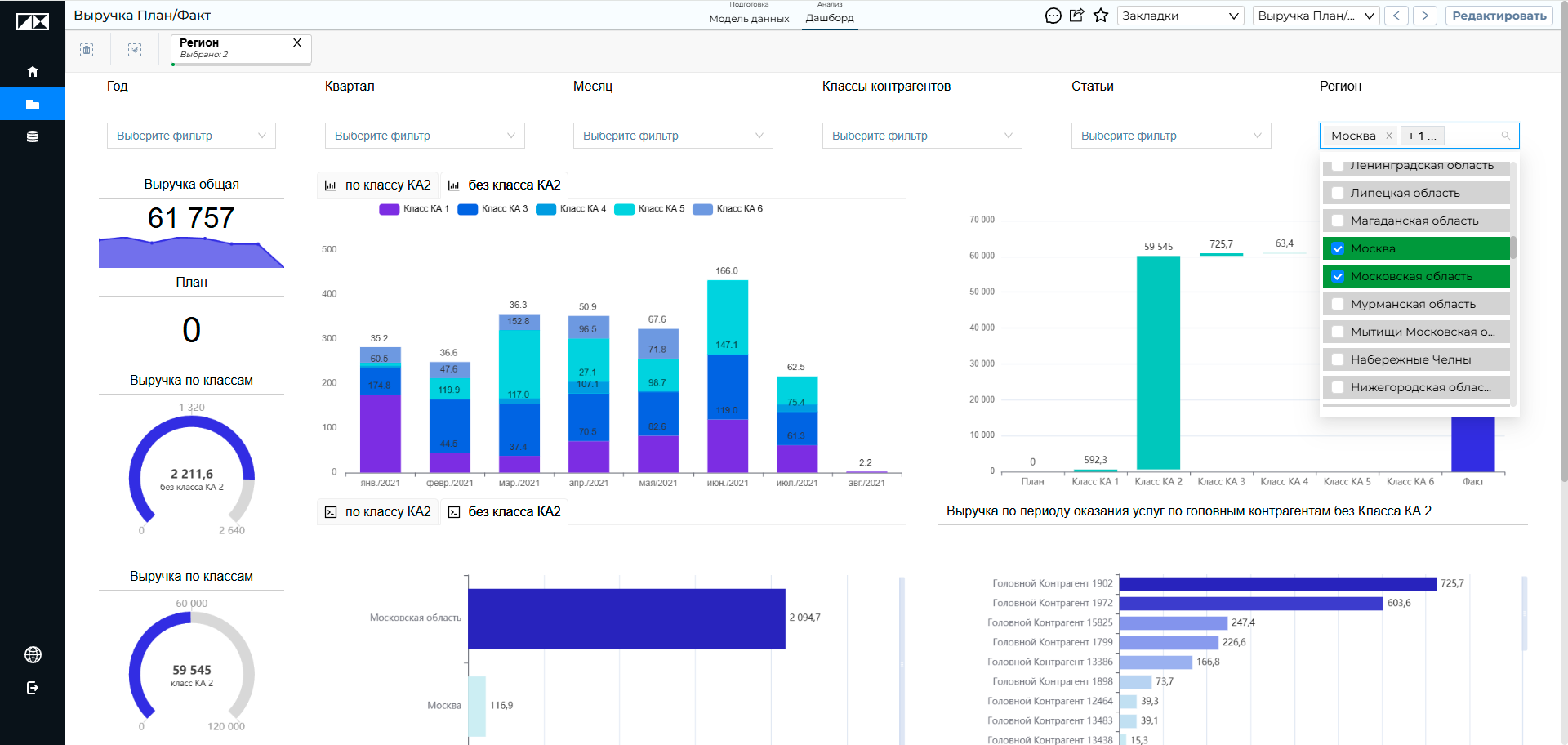Uncheck the Москва checkbox

tap(1338, 248)
